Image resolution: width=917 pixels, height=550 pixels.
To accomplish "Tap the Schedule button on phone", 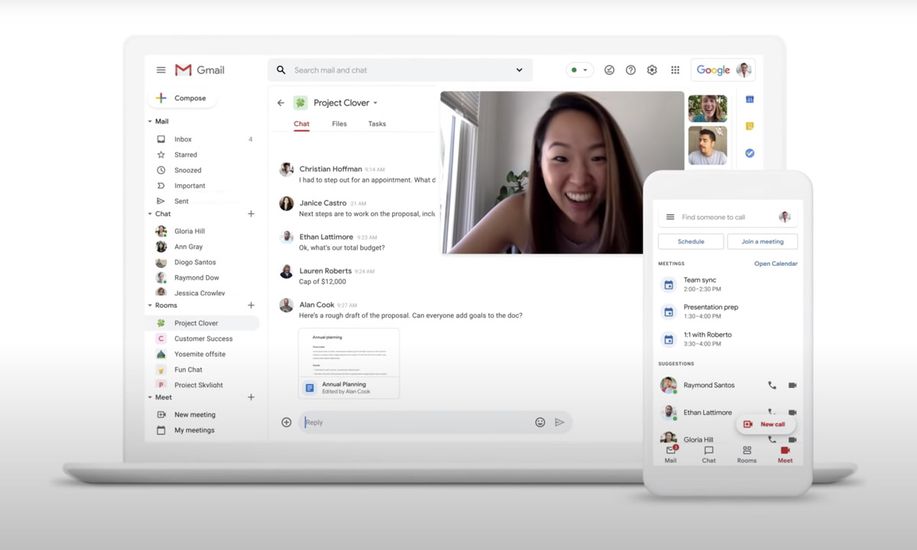I will 691,242.
